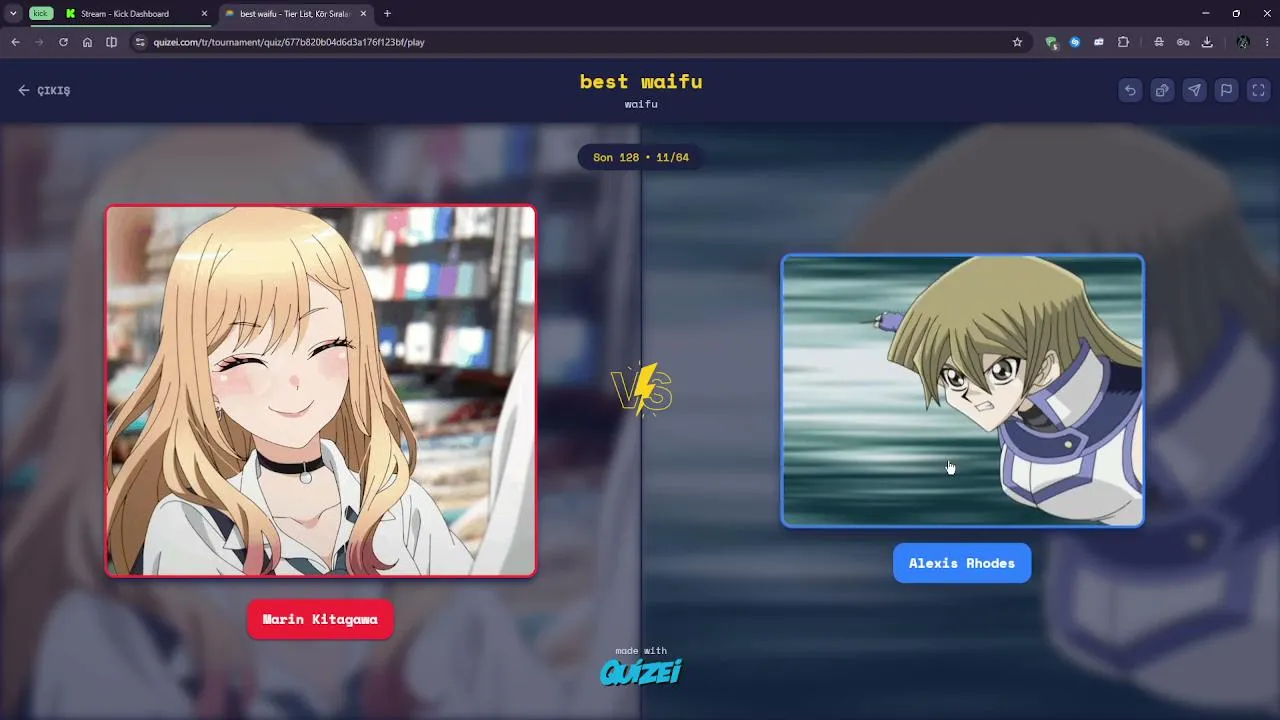Bookmark this page with the star icon

coord(1017,42)
